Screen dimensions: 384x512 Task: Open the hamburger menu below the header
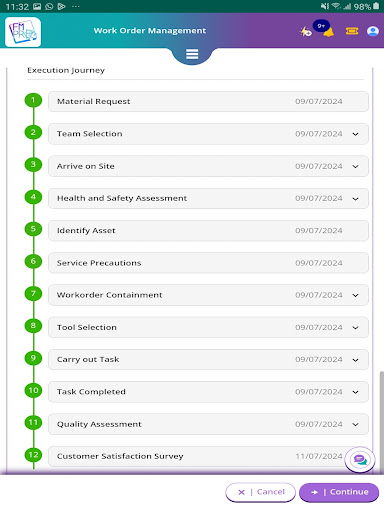point(192,54)
